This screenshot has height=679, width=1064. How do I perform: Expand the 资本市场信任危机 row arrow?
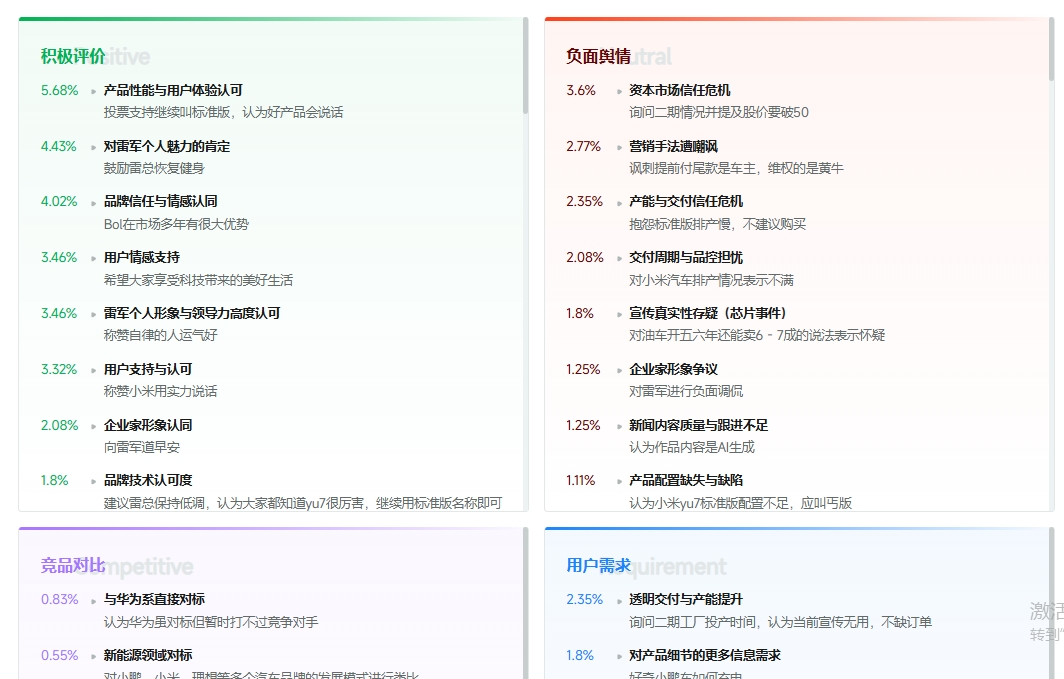(620, 91)
